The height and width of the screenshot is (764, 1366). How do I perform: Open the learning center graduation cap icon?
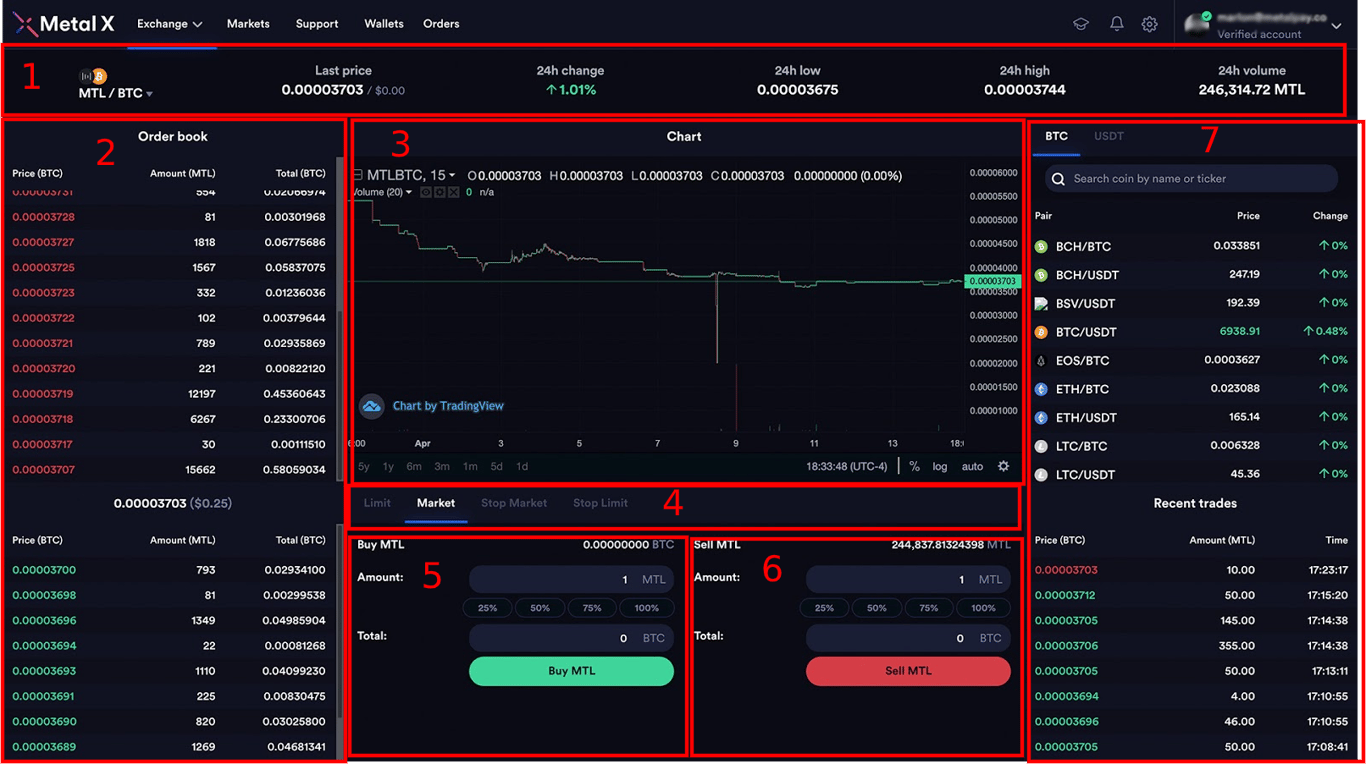[1081, 23]
